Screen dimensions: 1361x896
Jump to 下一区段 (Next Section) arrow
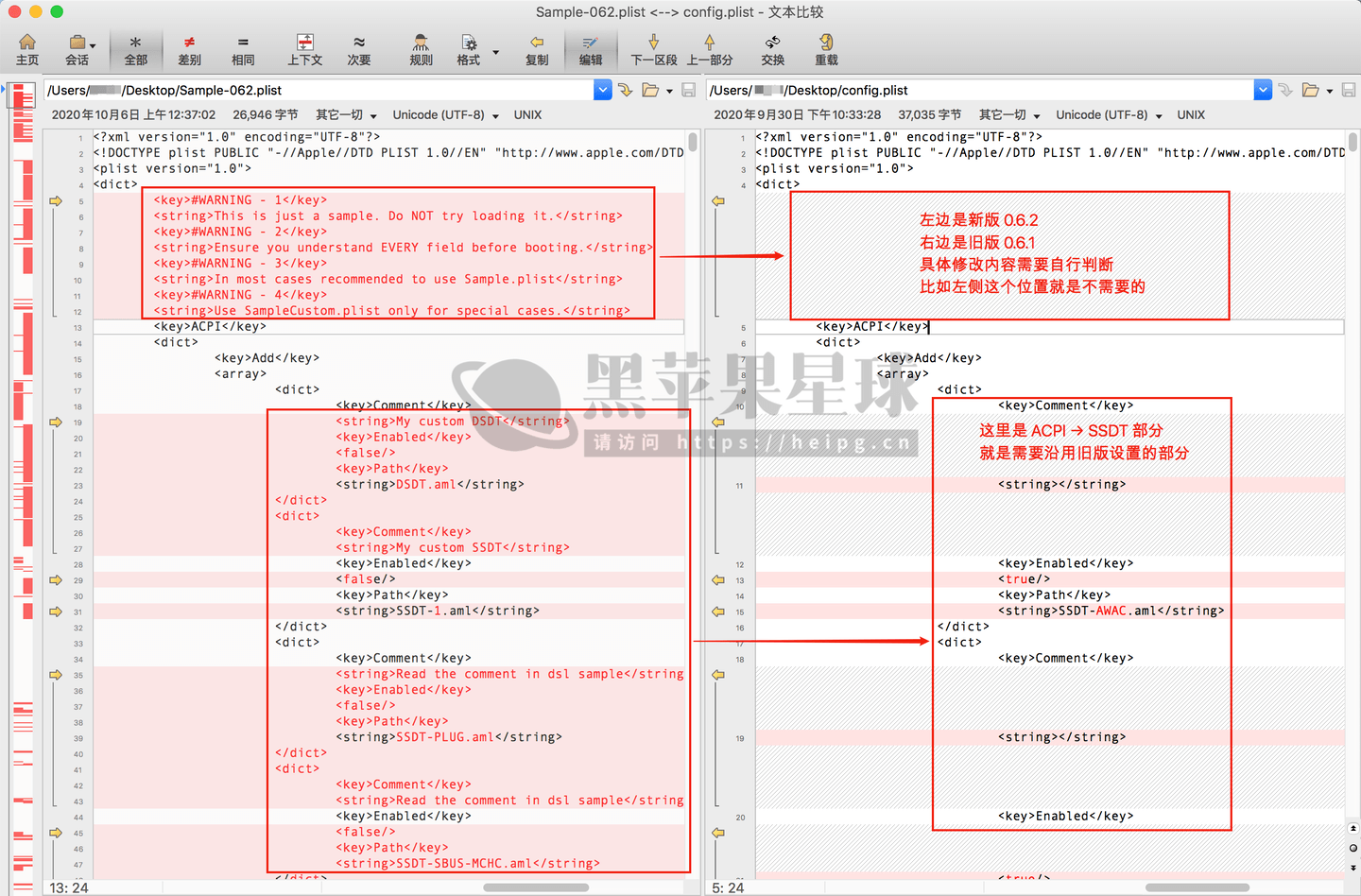click(x=653, y=49)
